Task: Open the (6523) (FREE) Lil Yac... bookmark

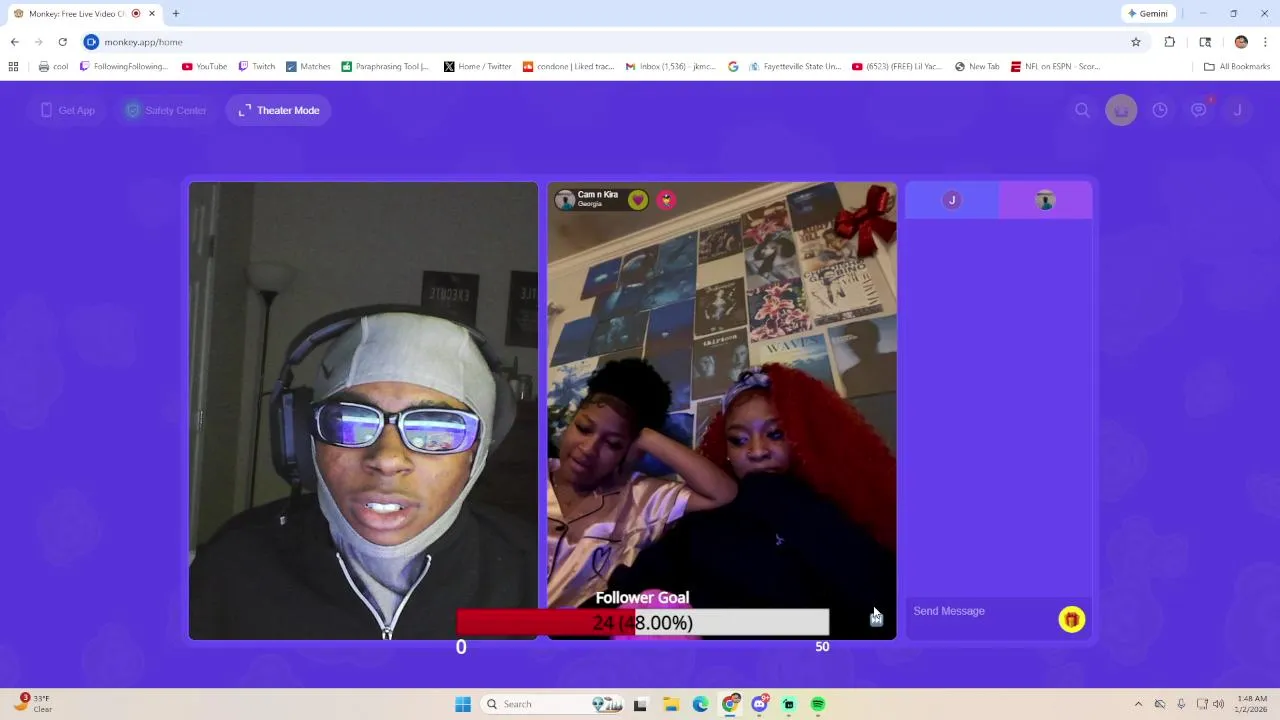Action: 897,67
